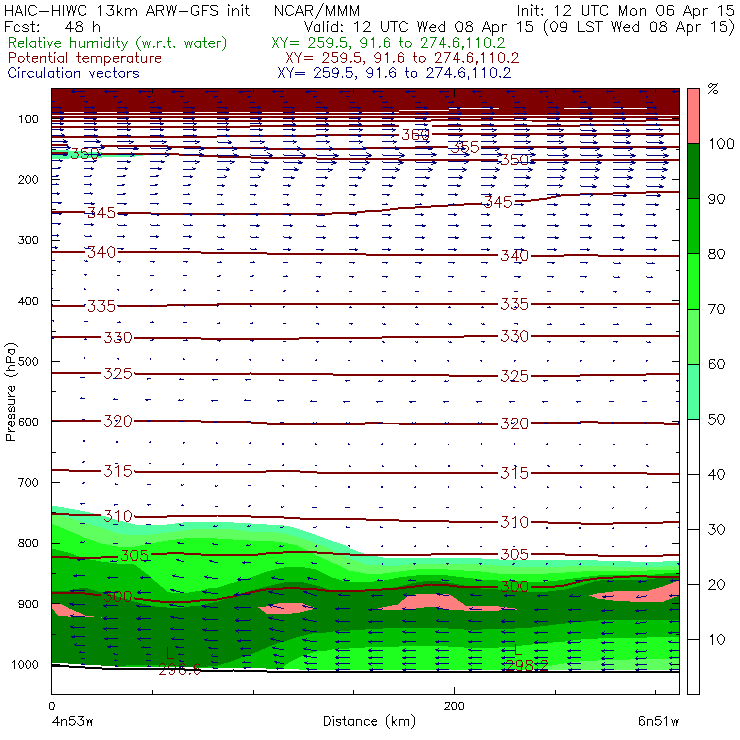The height and width of the screenshot is (740, 740).
Task: Click the '200' distance tick label
Action: tap(454, 706)
